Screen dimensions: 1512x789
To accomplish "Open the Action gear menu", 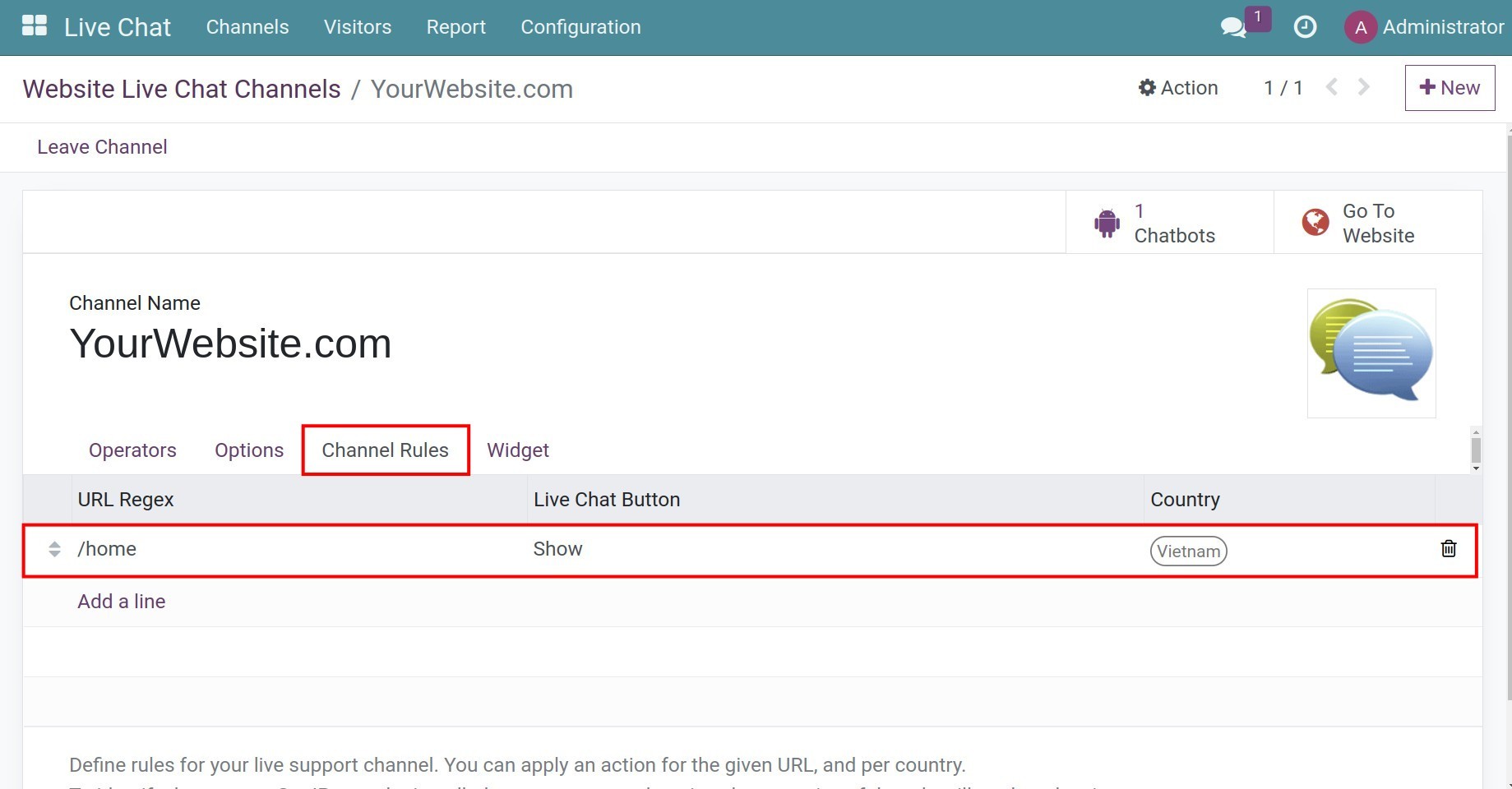I will click(x=1177, y=87).
